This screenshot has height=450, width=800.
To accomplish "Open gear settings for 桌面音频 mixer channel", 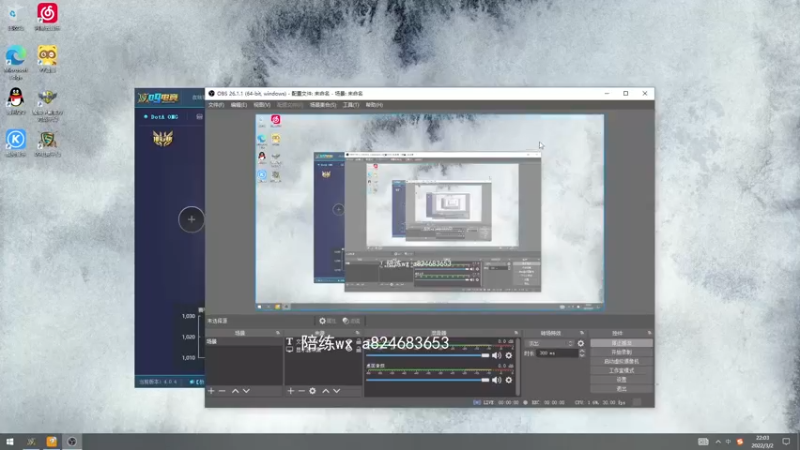I will coord(509,380).
